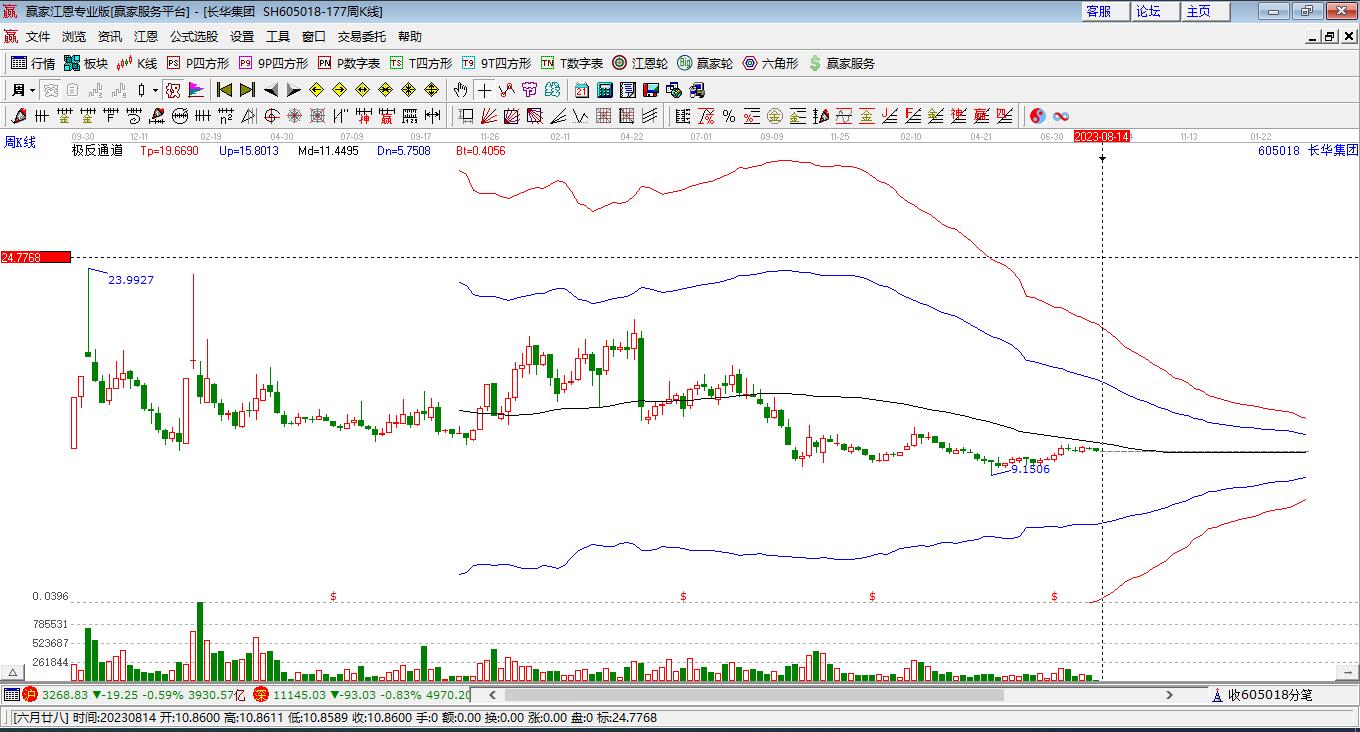The image size is (1360, 732).
Task: Open the 文件 menu
Action: click(38, 36)
